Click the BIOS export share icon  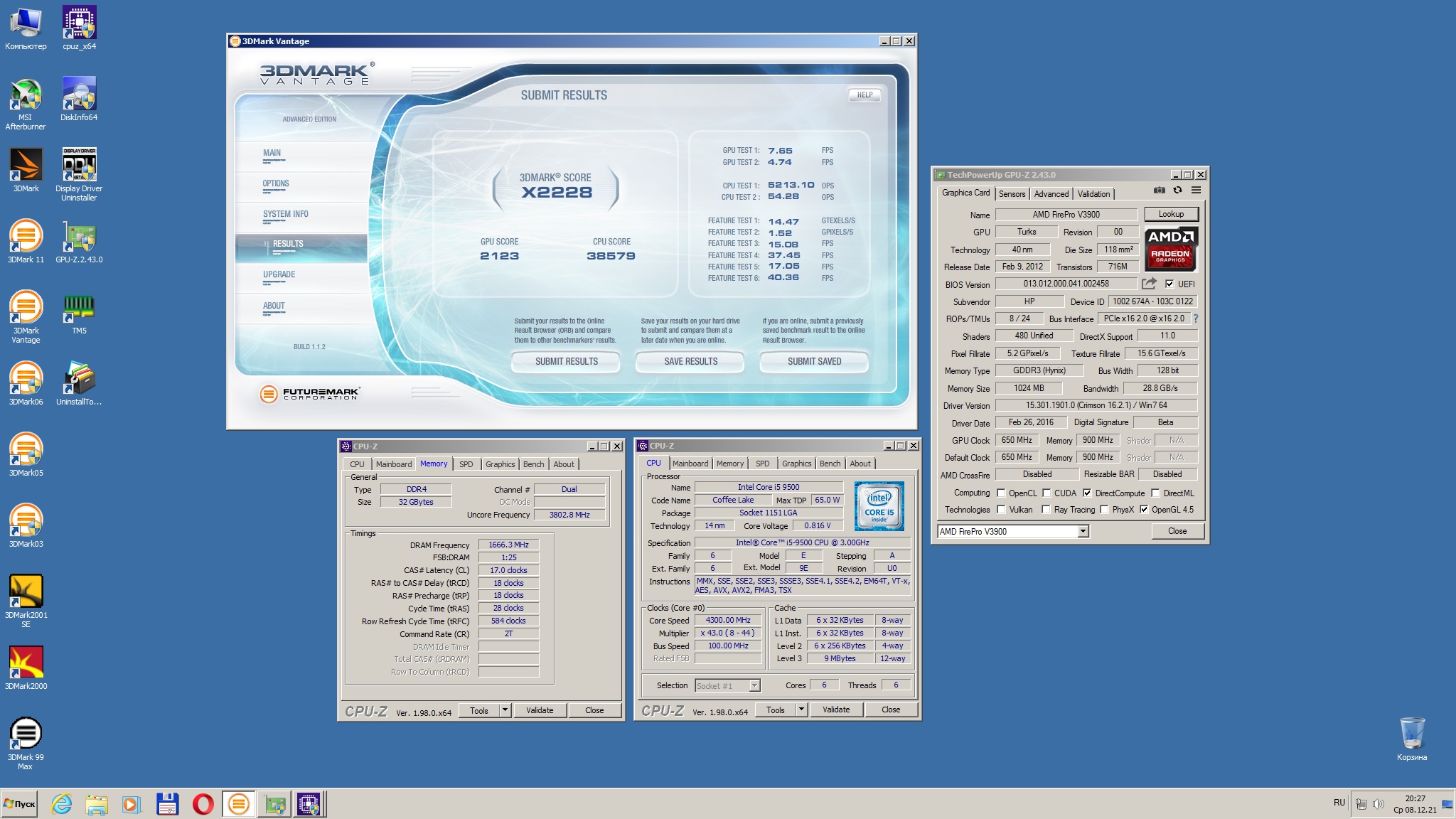[1149, 284]
